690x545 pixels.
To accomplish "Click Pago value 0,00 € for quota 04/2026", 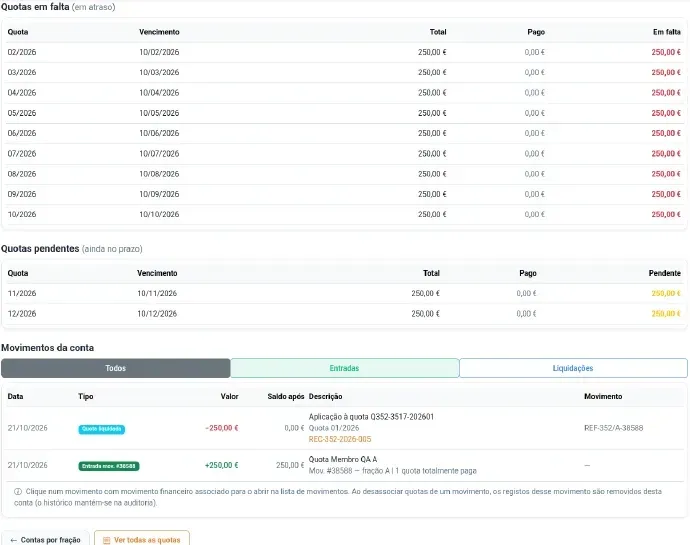I will click(x=535, y=93).
